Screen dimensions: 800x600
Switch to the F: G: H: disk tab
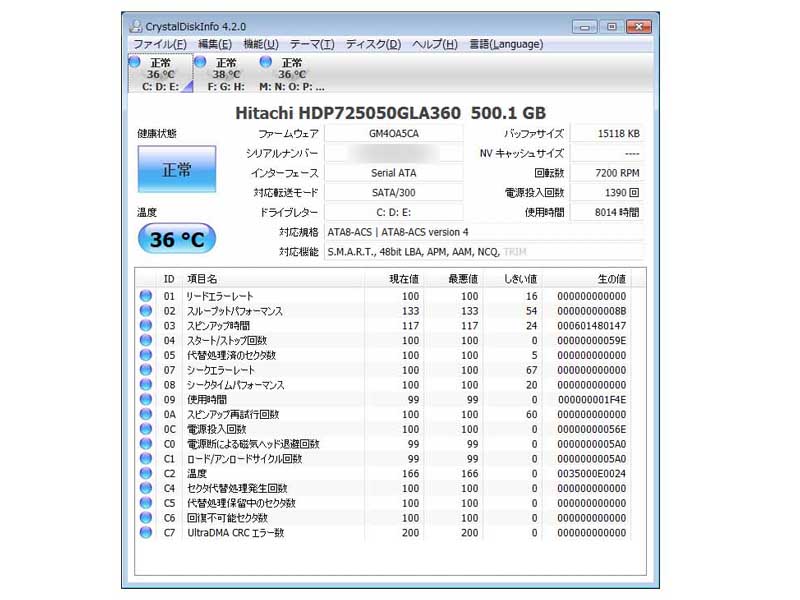click(x=225, y=74)
